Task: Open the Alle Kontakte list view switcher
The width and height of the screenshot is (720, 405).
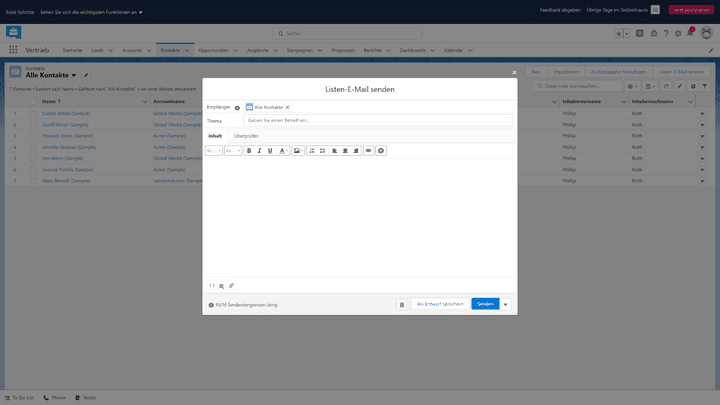Action: (x=73, y=75)
